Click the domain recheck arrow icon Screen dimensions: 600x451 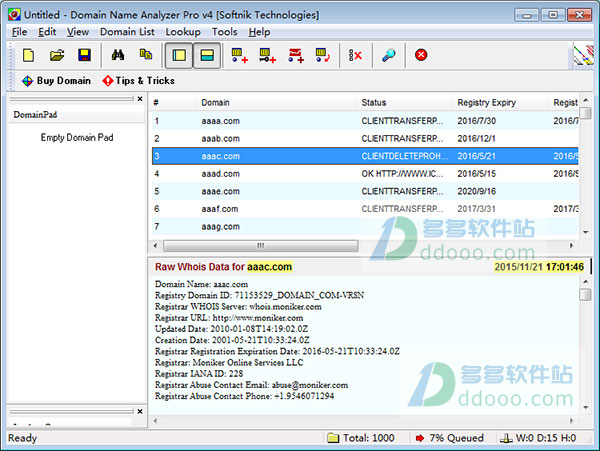tap(323, 55)
